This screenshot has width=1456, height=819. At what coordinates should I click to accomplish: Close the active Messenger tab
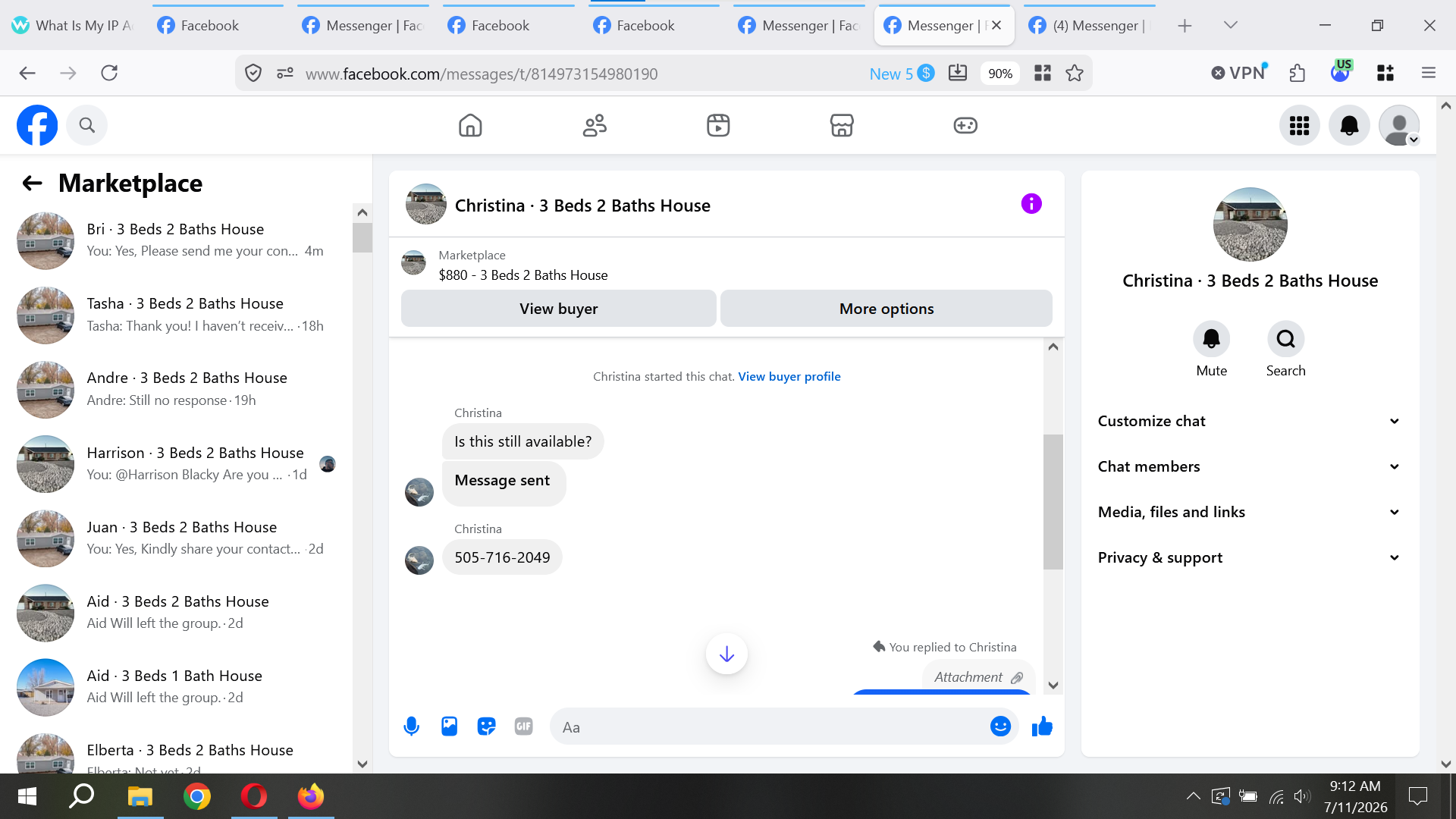(996, 25)
